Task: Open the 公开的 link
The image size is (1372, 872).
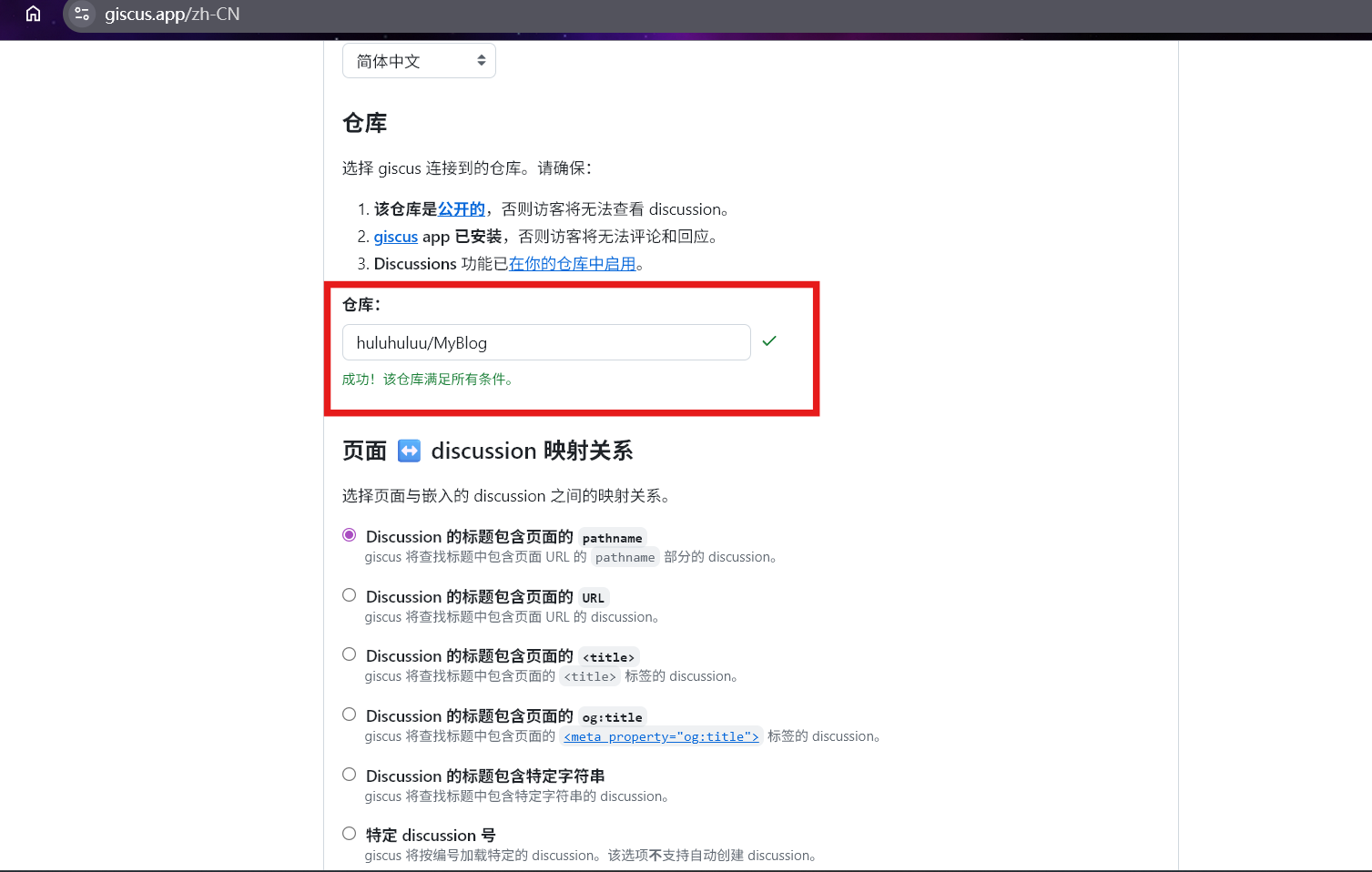Action: (461, 208)
